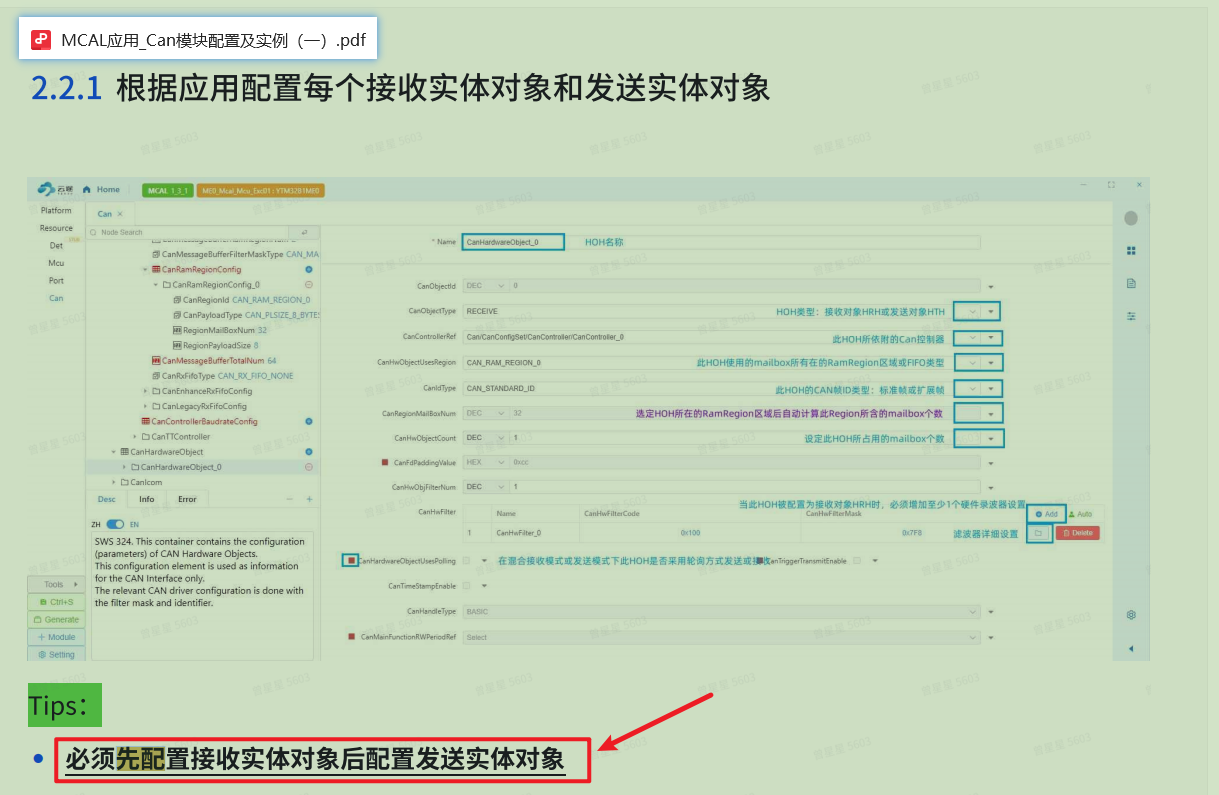Select Det module in left sidebar
1219x795 pixels.
click(56, 245)
